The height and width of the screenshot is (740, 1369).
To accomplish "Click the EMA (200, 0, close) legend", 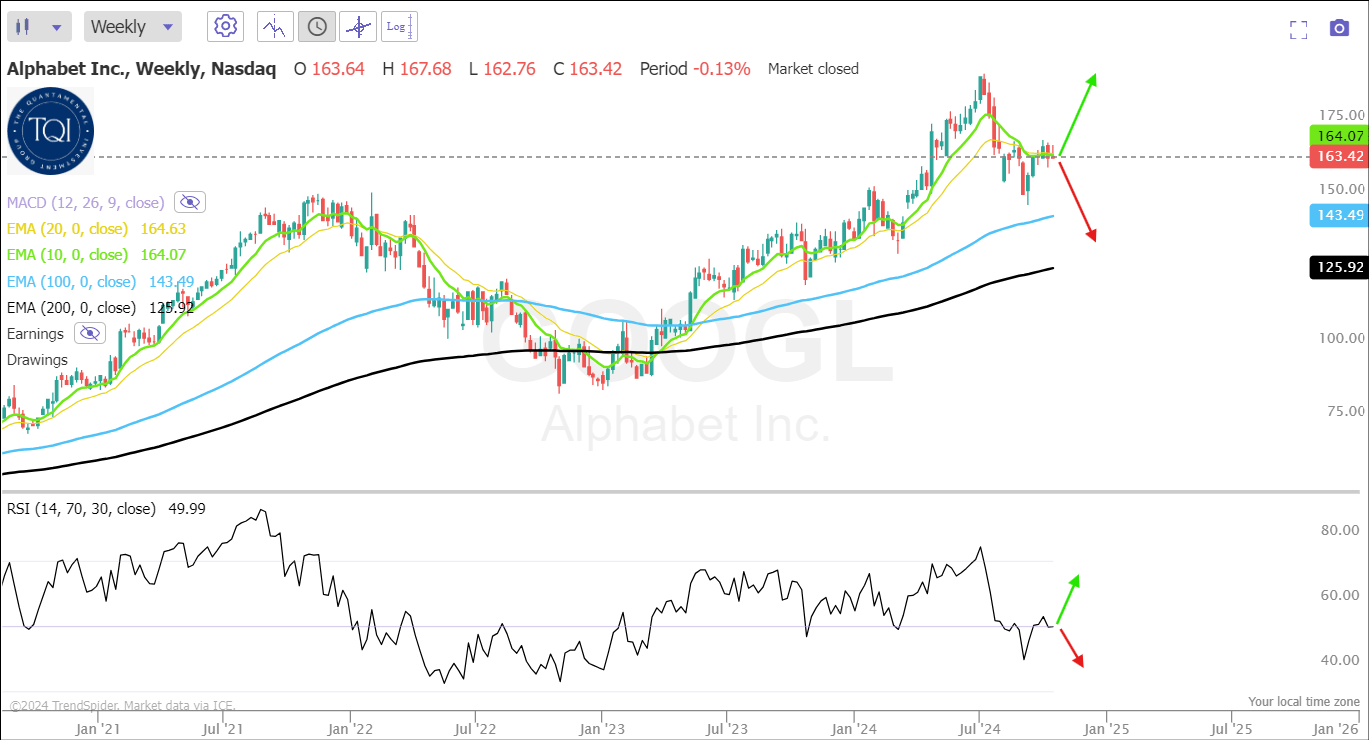I will (71, 307).
